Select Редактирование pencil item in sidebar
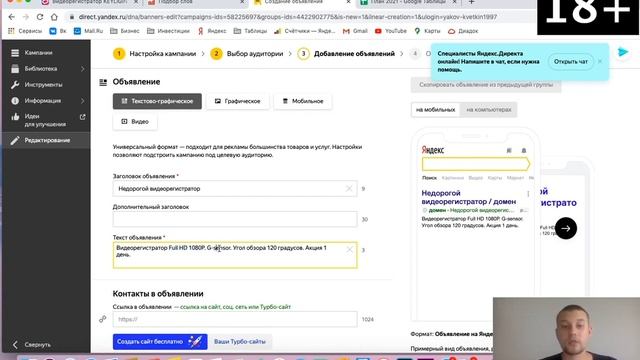This screenshot has height=360, width=640. click(46, 140)
